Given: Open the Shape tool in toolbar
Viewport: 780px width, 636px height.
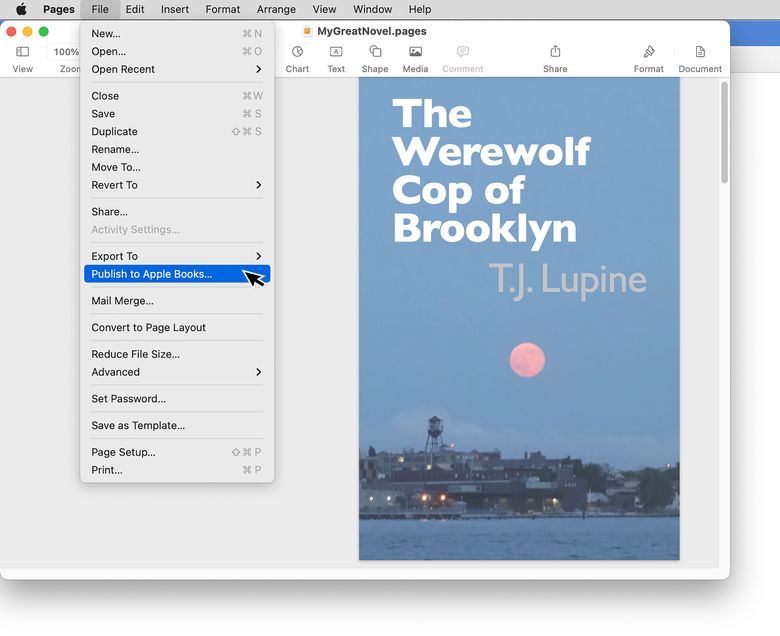Looking at the screenshot, I should (x=375, y=52).
